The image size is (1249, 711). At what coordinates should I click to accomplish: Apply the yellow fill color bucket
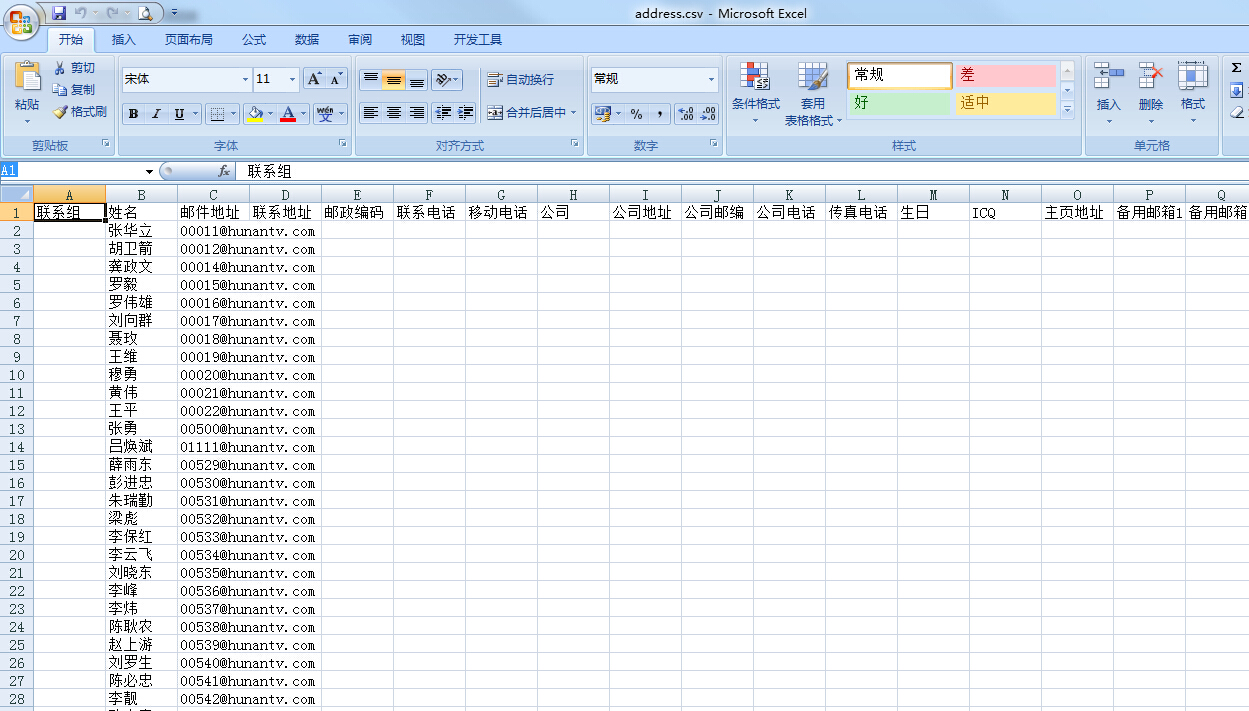pos(255,114)
